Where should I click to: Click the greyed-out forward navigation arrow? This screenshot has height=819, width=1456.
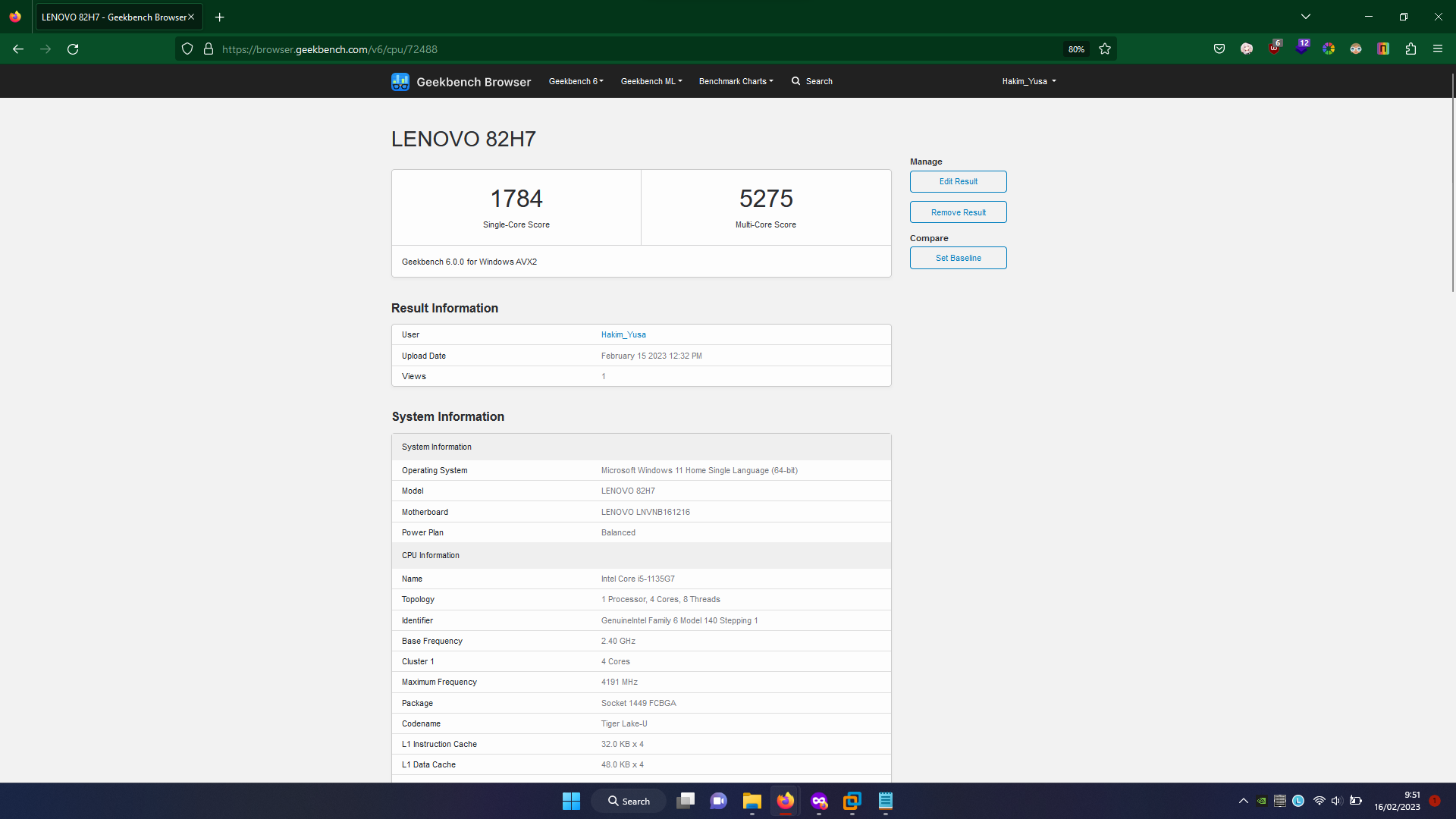coord(45,49)
